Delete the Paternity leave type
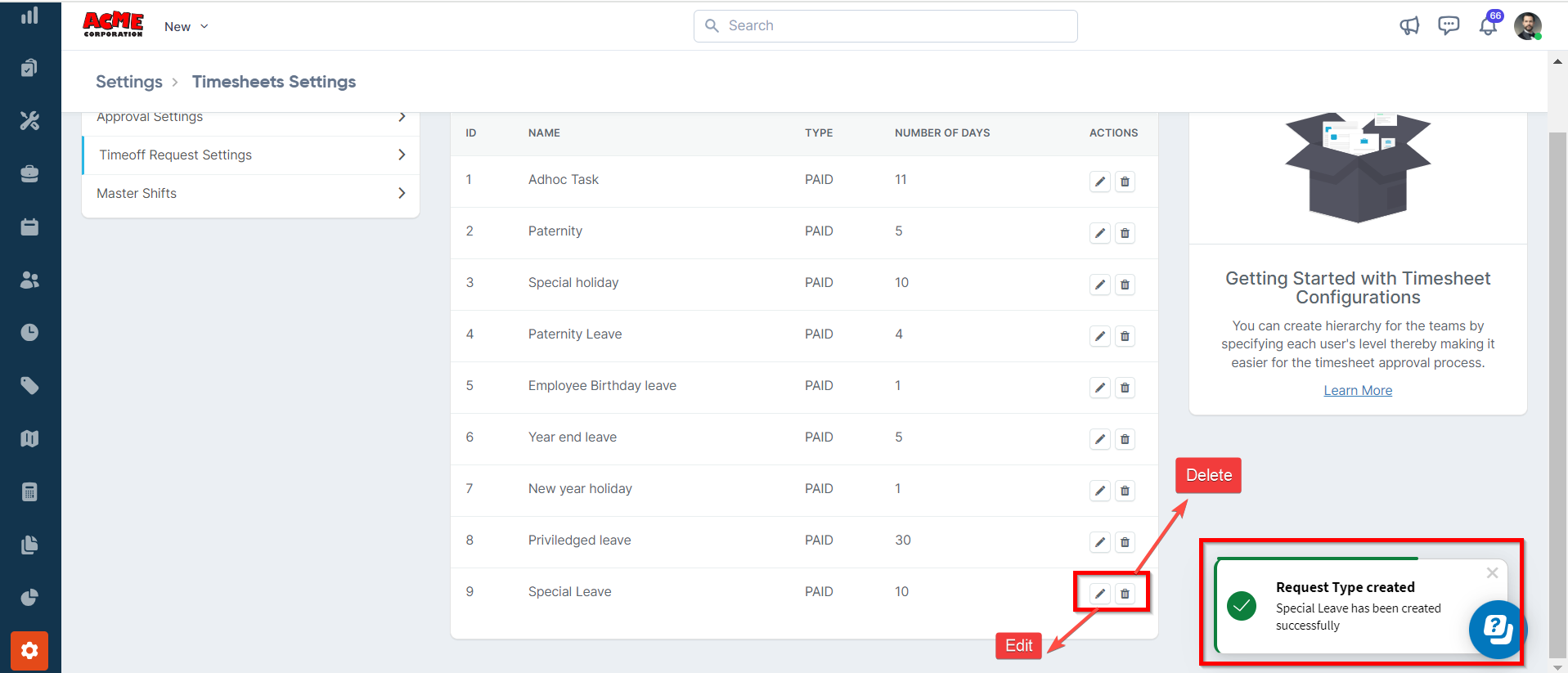This screenshot has height=673, width=1568. click(x=1125, y=233)
